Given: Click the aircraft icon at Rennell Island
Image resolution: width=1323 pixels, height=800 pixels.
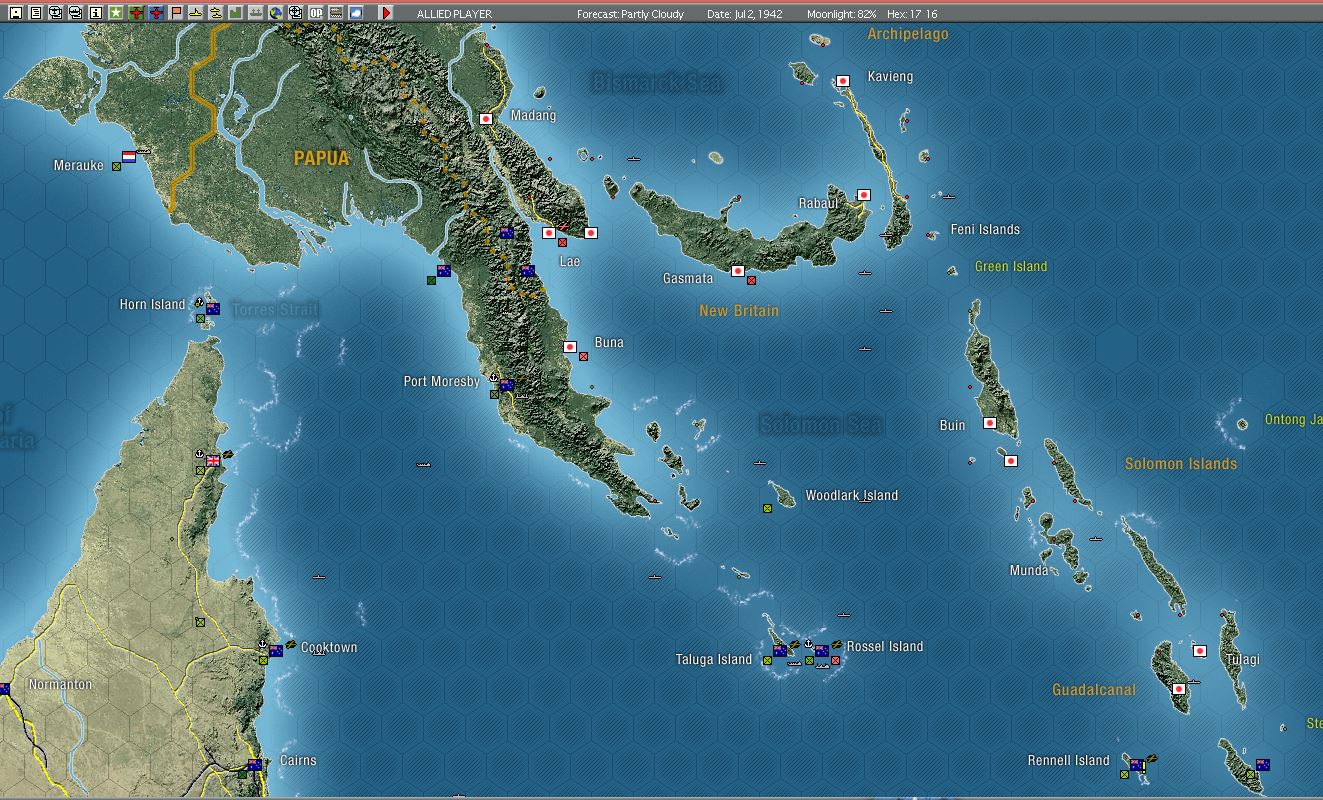Looking at the screenshot, I should click(1151, 758).
